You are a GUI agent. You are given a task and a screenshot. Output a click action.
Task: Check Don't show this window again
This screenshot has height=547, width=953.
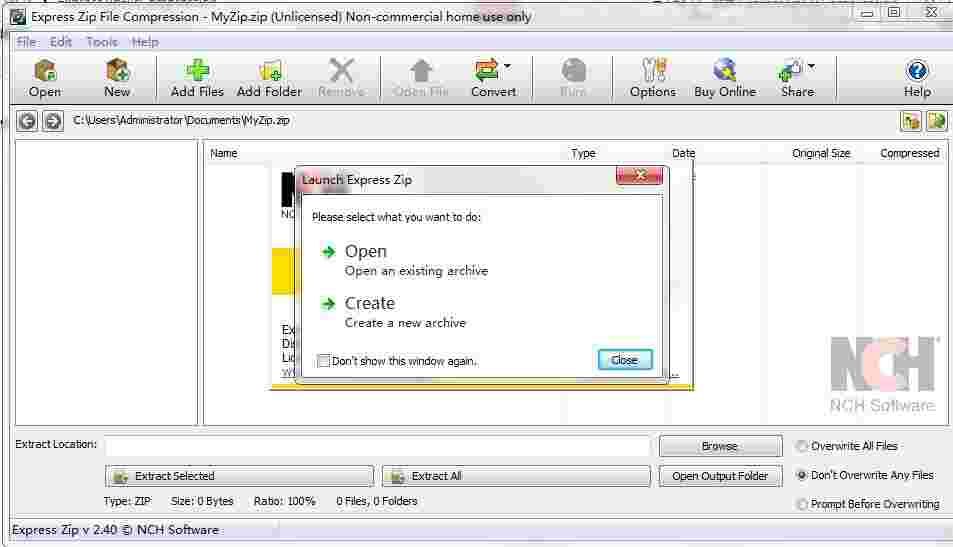click(323, 361)
